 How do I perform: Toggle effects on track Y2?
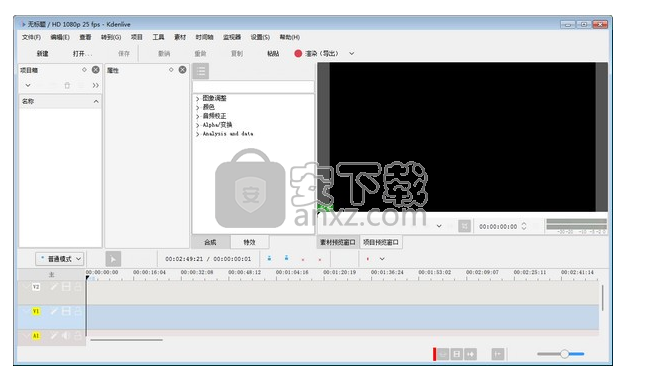point(54,287)
